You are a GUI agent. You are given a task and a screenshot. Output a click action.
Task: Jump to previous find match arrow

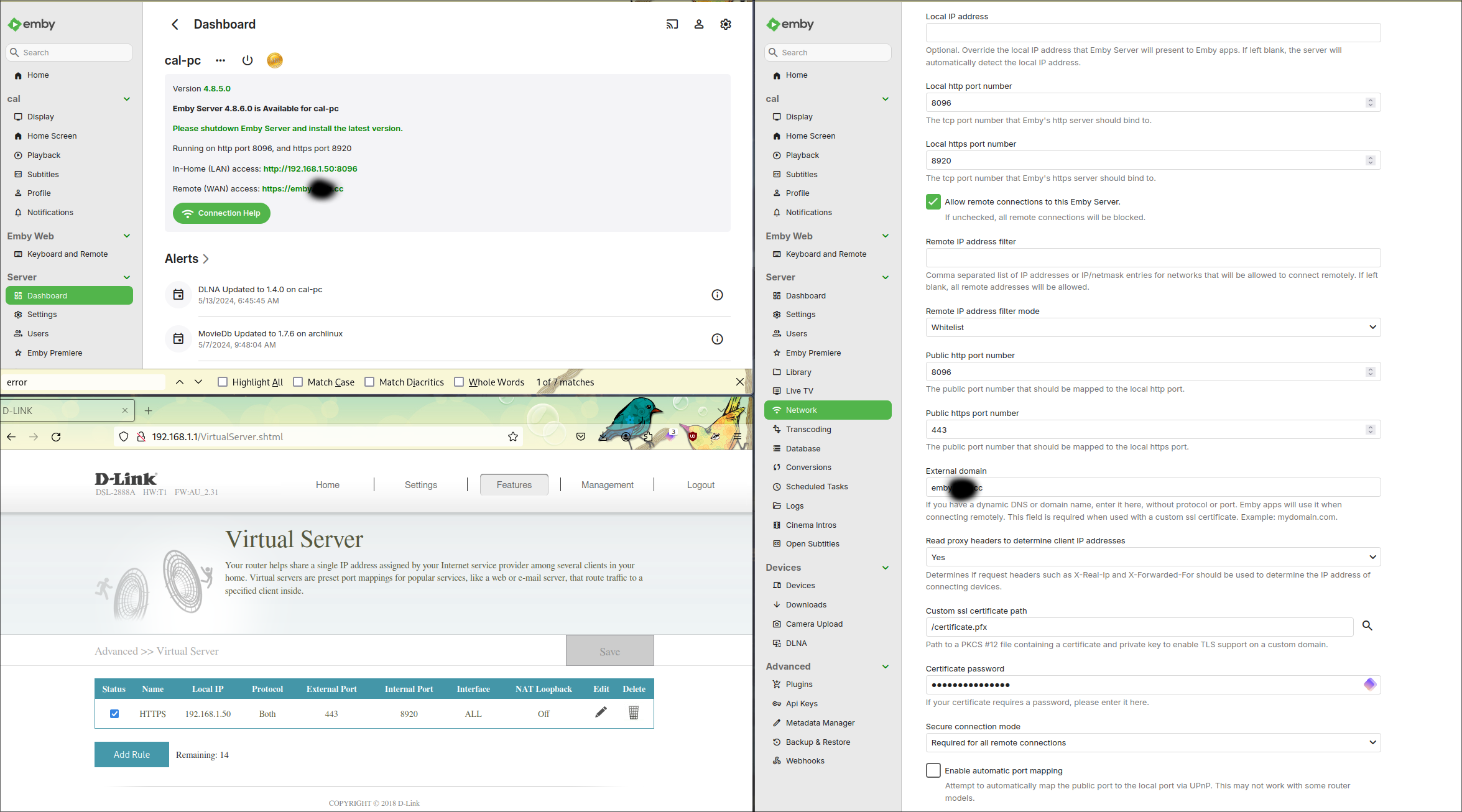[x=180, y=382]
